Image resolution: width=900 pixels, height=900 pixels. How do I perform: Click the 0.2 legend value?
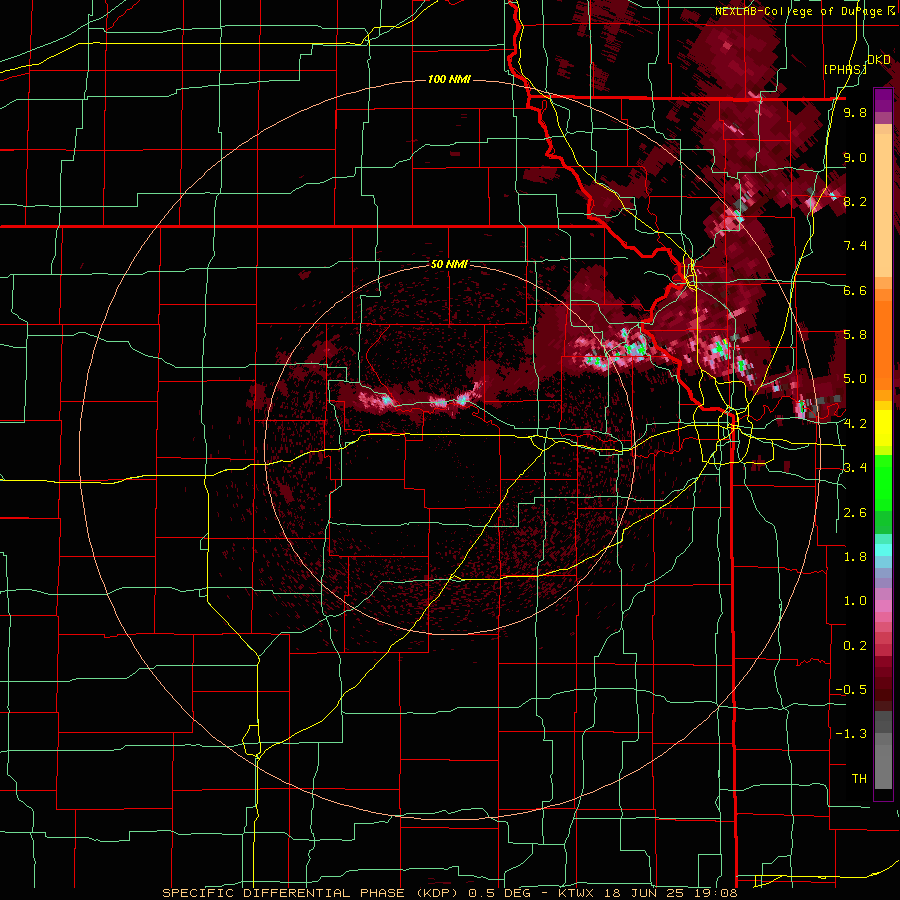tap(855, 646)
